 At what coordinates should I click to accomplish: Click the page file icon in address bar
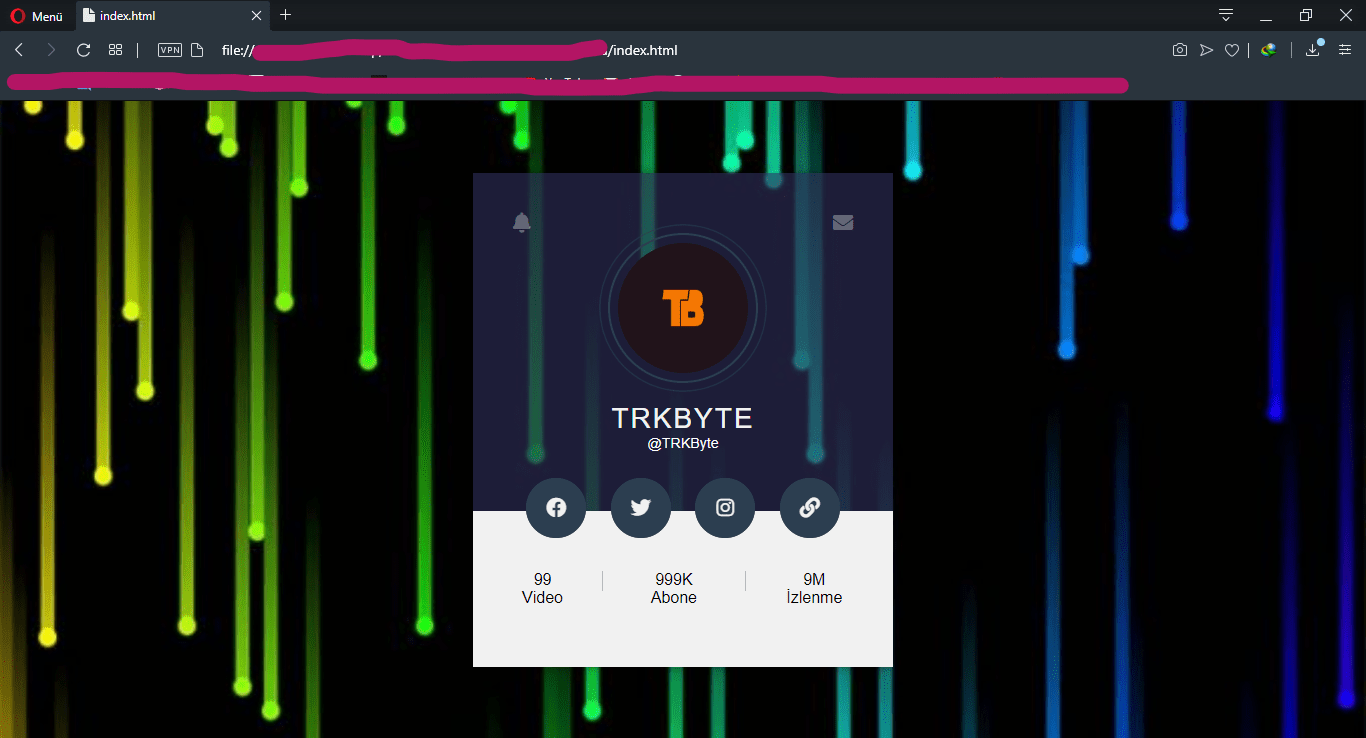pos(197,50)
